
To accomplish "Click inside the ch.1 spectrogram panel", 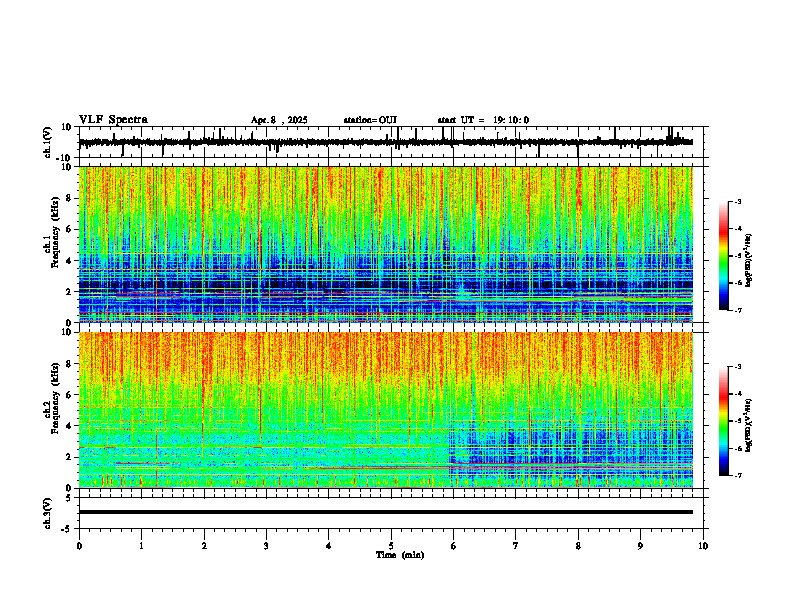I will point(385,244).
